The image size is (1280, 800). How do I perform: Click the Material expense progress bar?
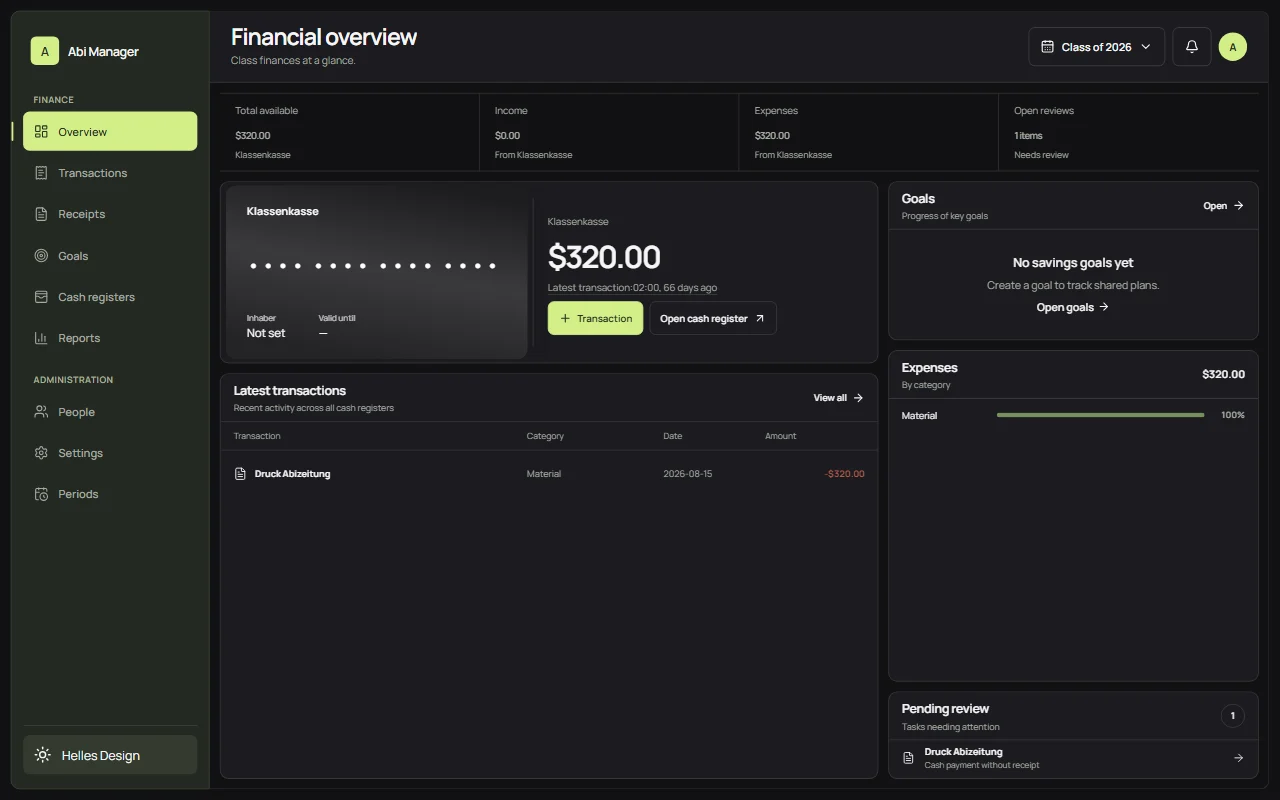tap(1100, 415)
